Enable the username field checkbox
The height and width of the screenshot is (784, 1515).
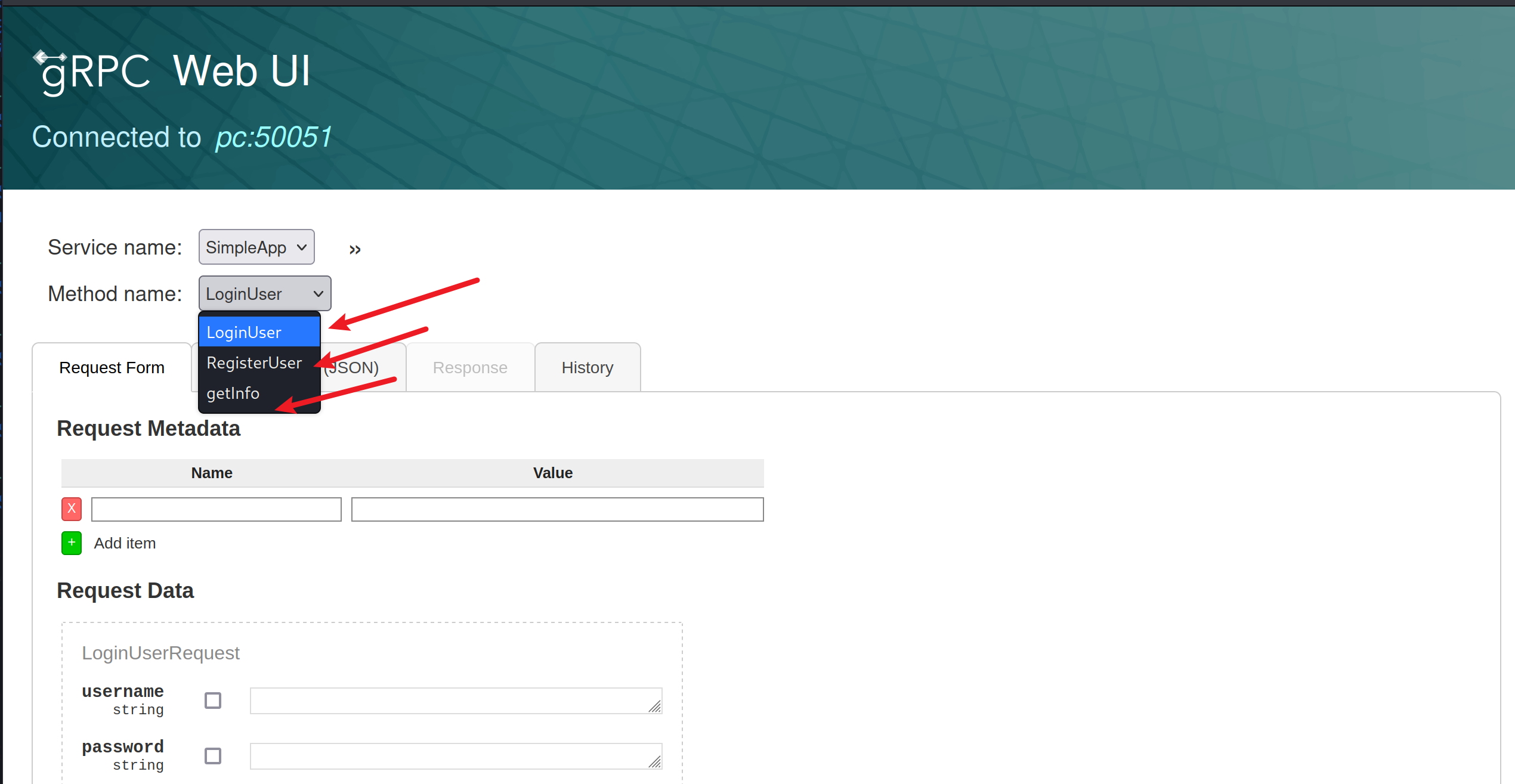pos(213,700)
